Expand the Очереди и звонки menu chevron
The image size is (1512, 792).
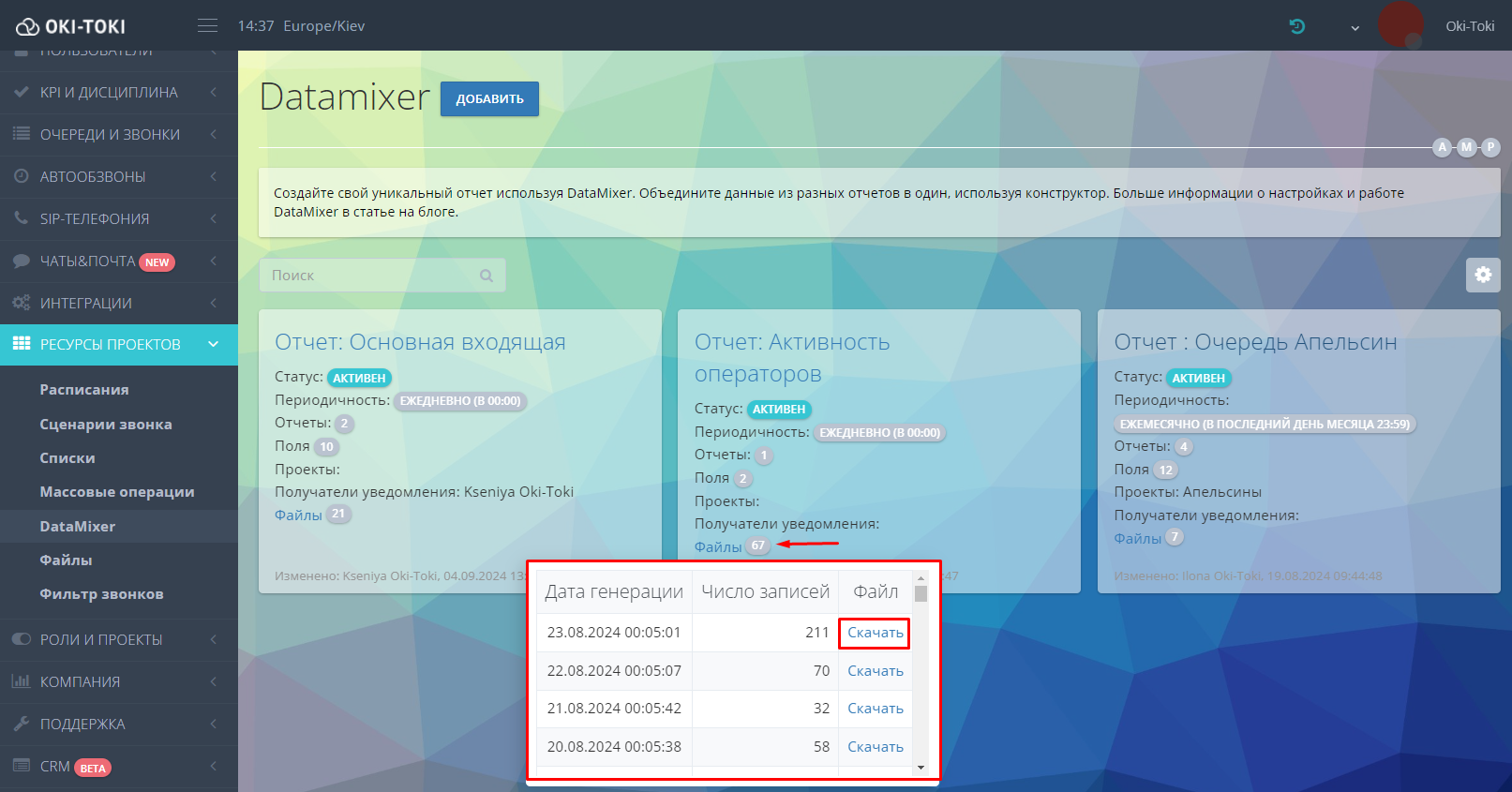214,134
